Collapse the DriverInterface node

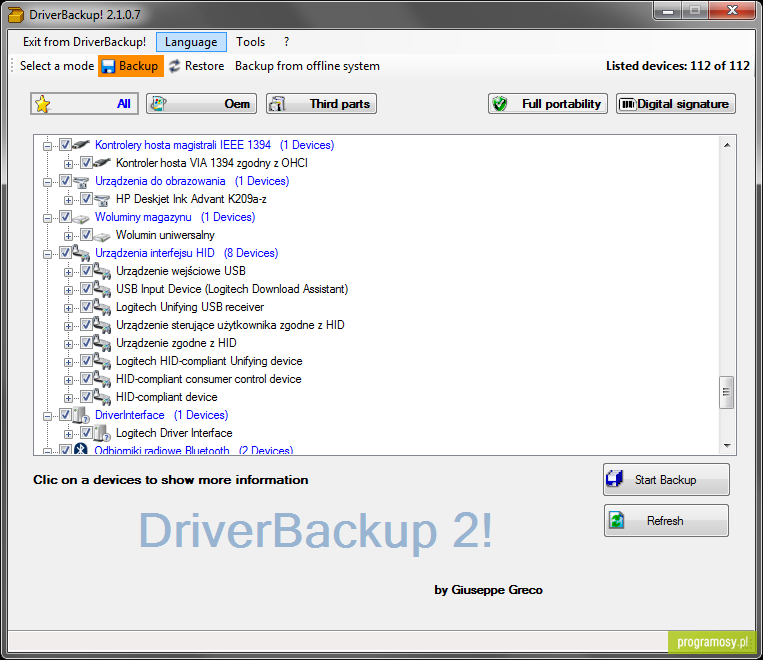[x=47, y=416]
